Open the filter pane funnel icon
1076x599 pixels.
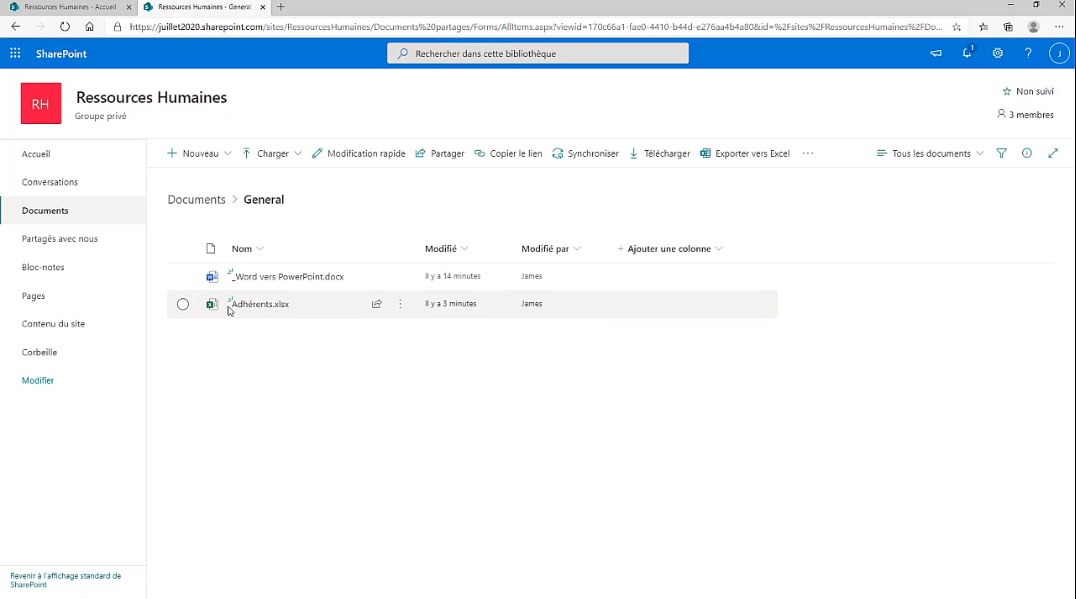1002,154
